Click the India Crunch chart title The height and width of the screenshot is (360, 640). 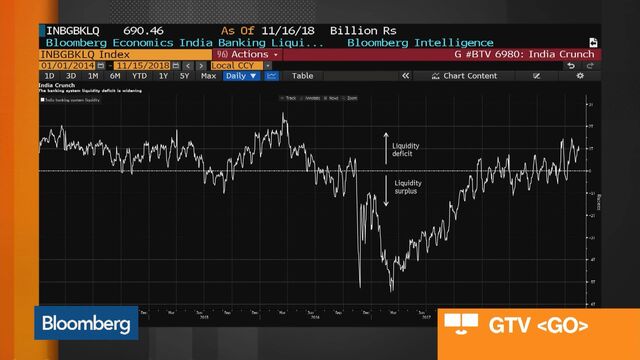pyautogui.click(x=57, y=85)
